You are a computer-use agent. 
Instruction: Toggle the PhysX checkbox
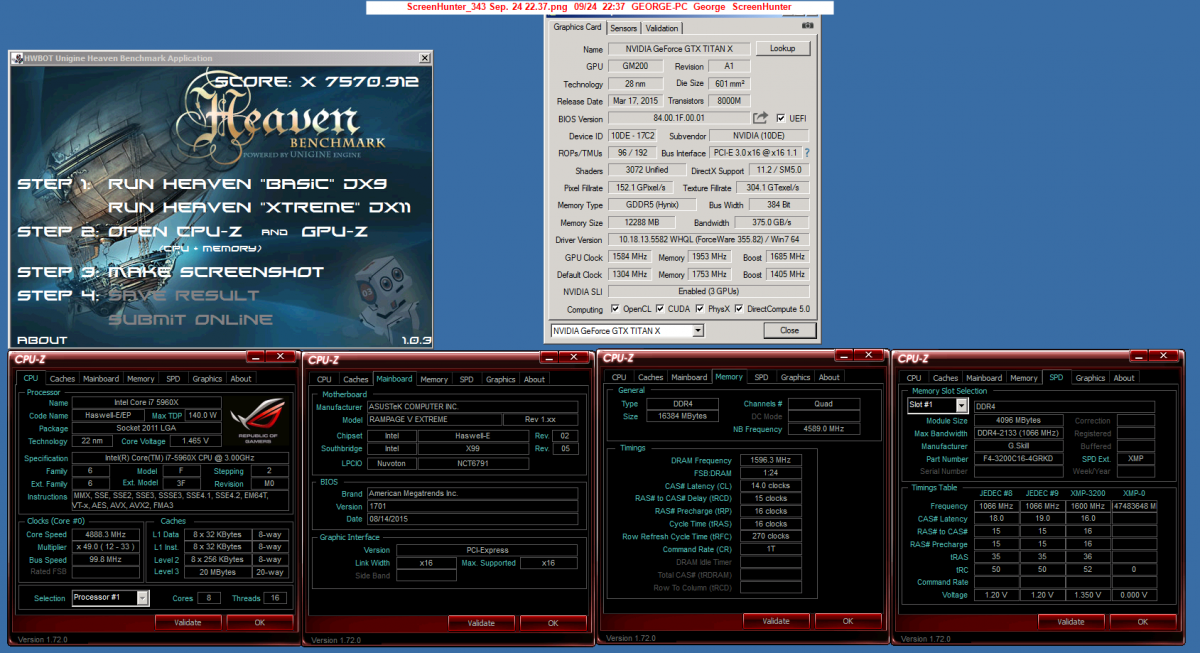(698, 309)
